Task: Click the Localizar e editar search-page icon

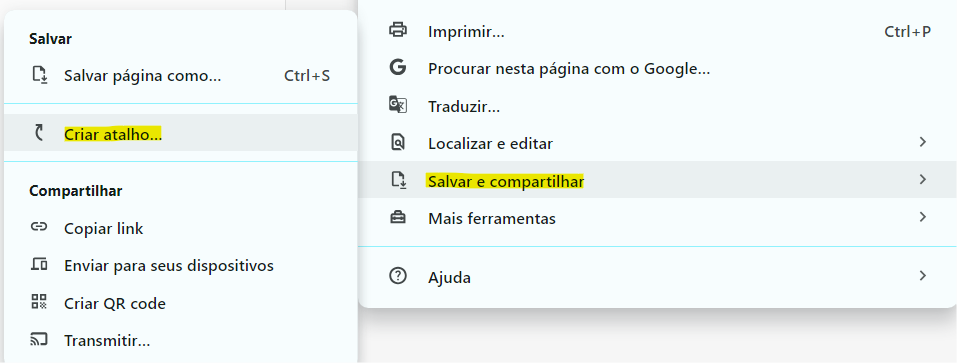Action: coord(398,143)
